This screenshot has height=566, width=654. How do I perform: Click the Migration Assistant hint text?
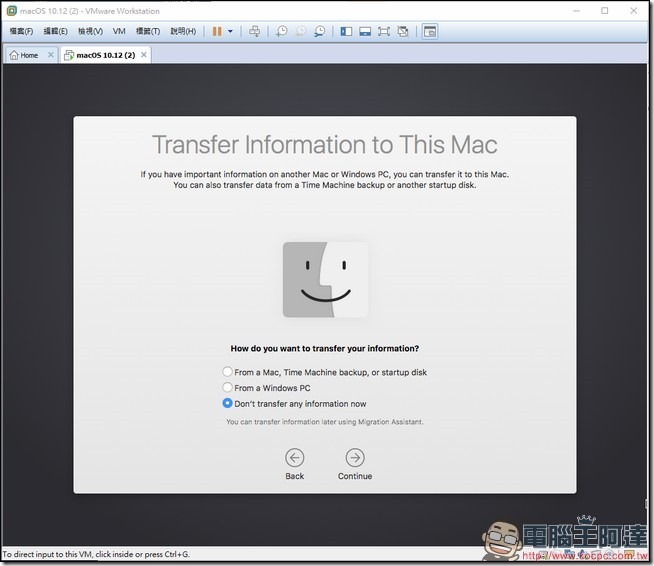click(325, 422)
